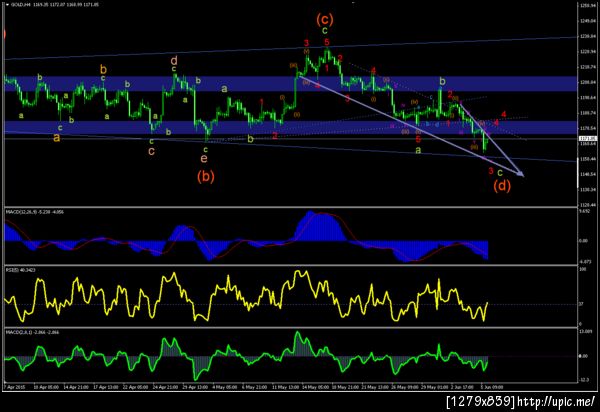Select the orange (c) wave label at the peak
The width and height of the screenshot is (600, 412).
coord(324,19)
